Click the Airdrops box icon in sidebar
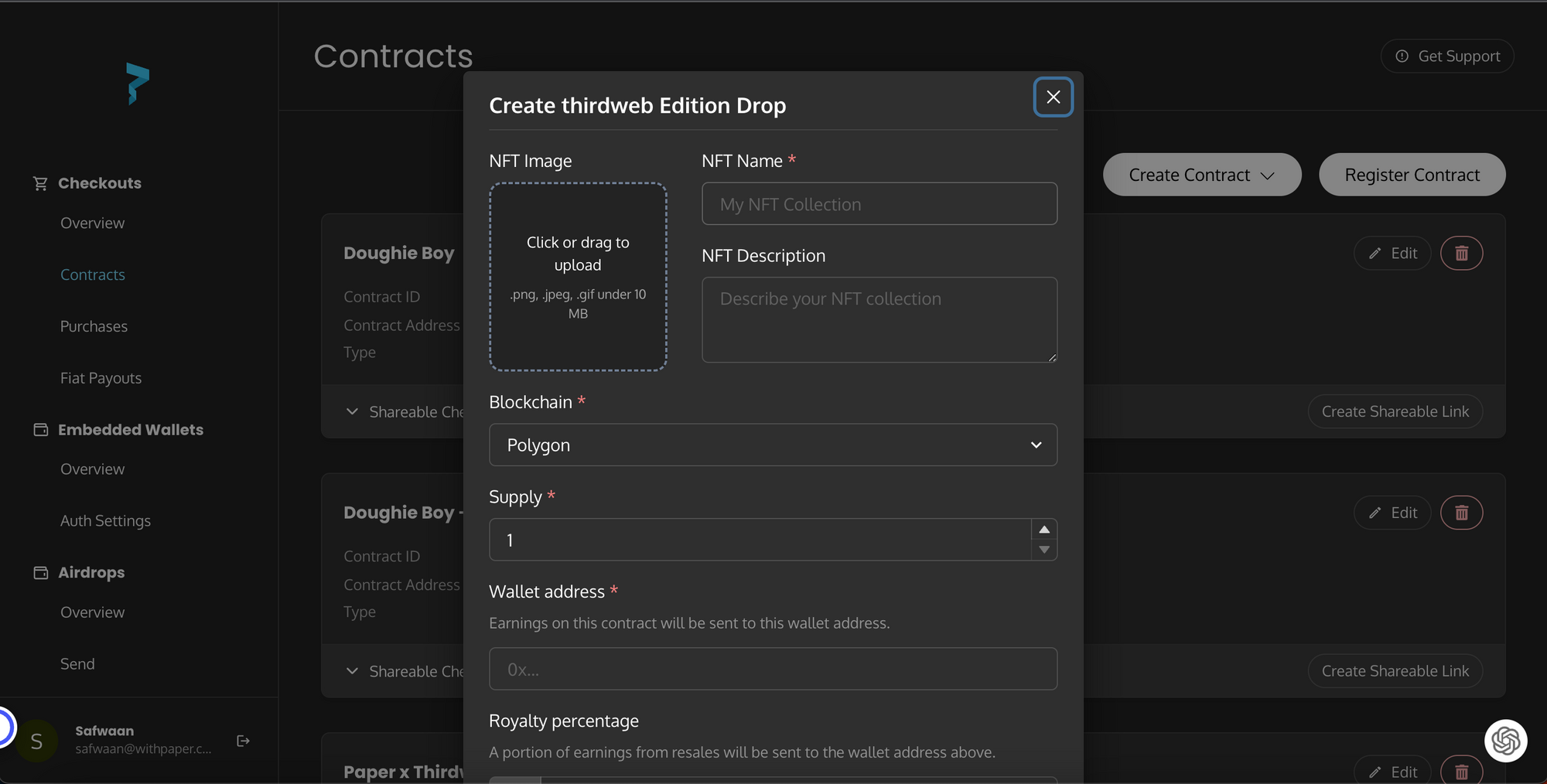1547x784 pixels. pyautogui.click(x=40, y=572)
